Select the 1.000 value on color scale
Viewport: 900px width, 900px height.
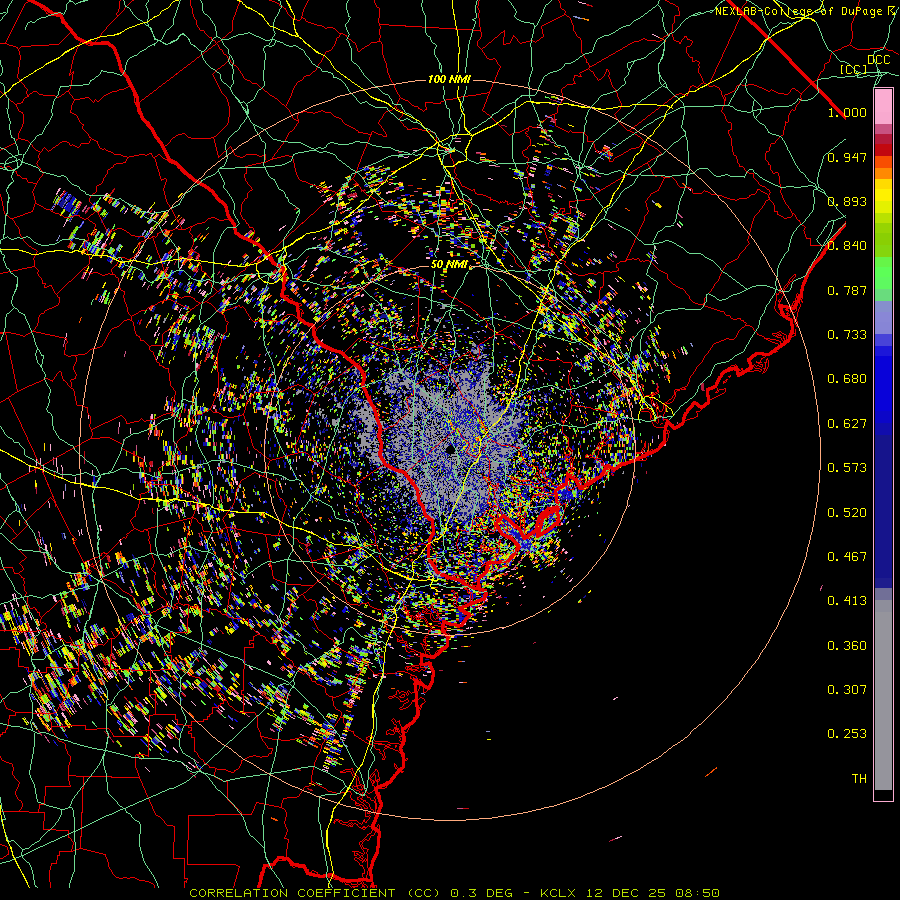pos(847,112)
